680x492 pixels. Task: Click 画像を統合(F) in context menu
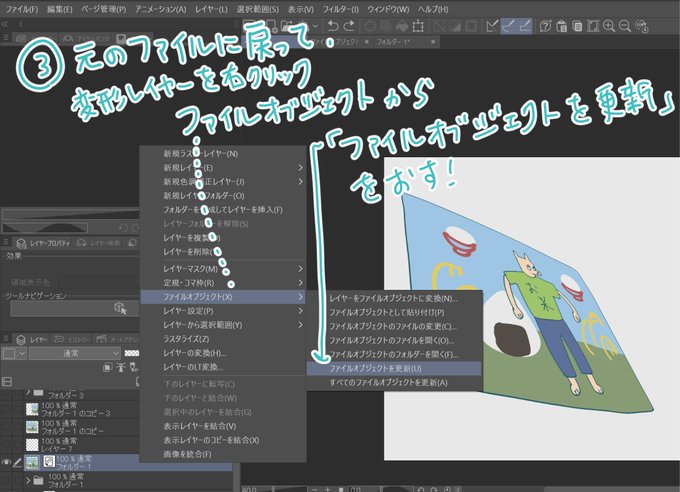(x=223, y=454)
